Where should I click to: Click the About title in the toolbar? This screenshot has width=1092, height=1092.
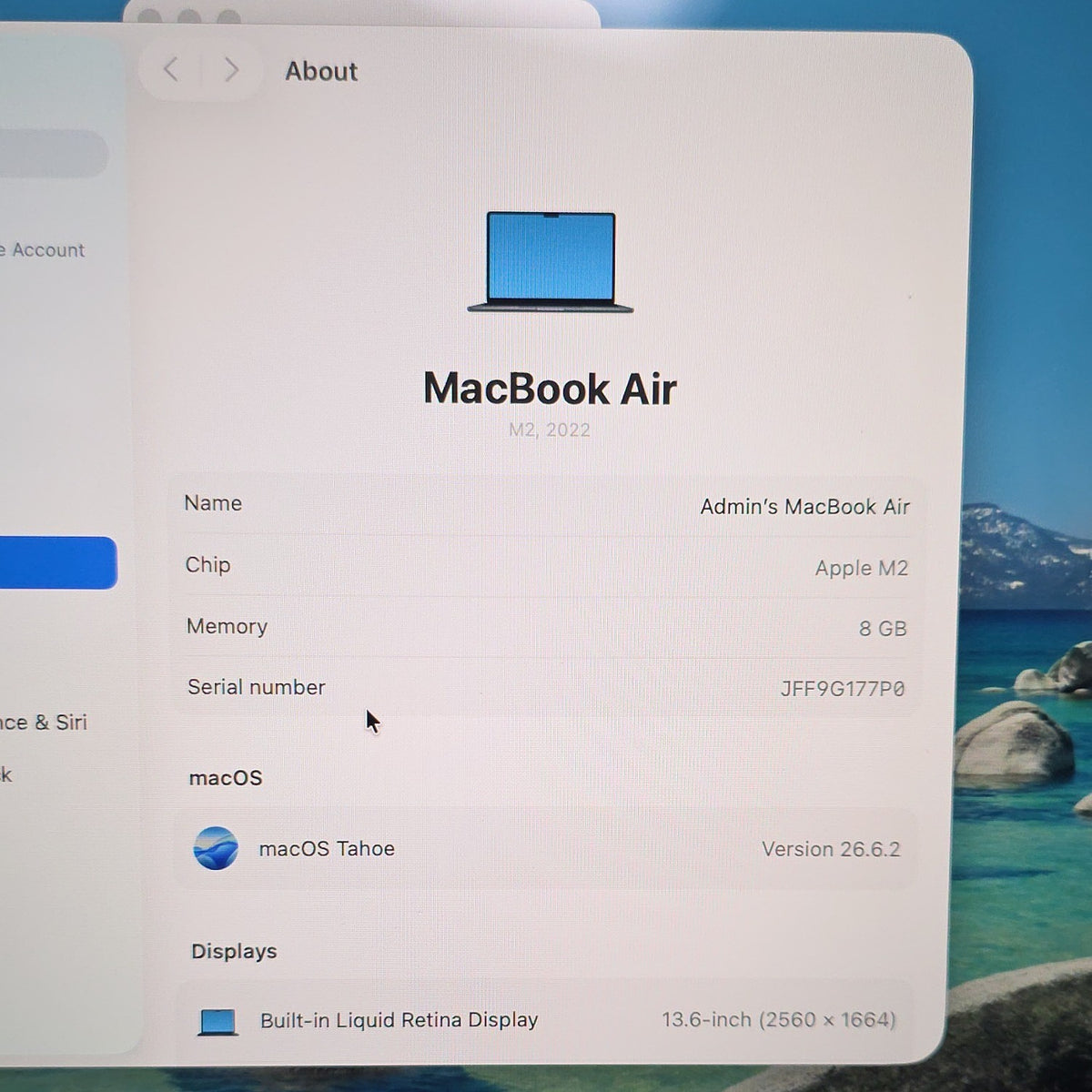pos(321,71)
